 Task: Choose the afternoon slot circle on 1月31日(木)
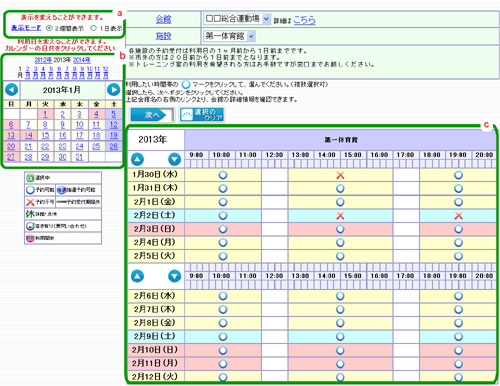point(340,188)
